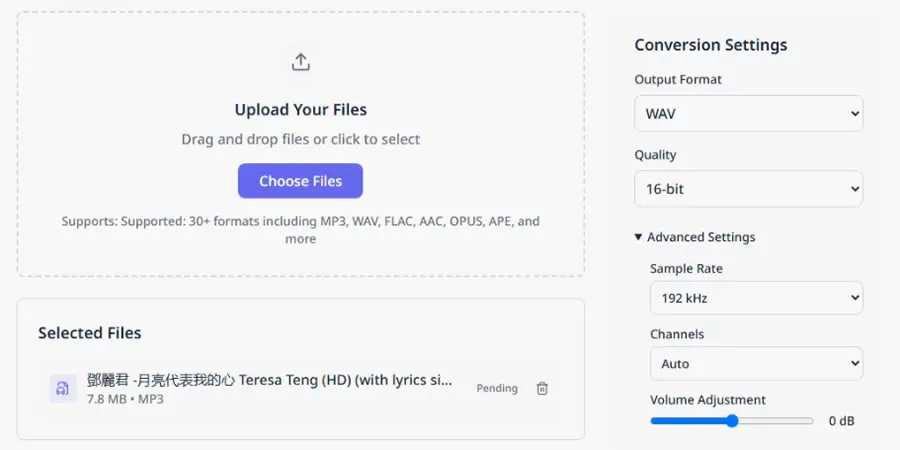The height and width of the screenshot is (450, 900).
Task: Click the 7.8 MB MP3 file info
Action: pyautogui.click(x=125, y=399)
